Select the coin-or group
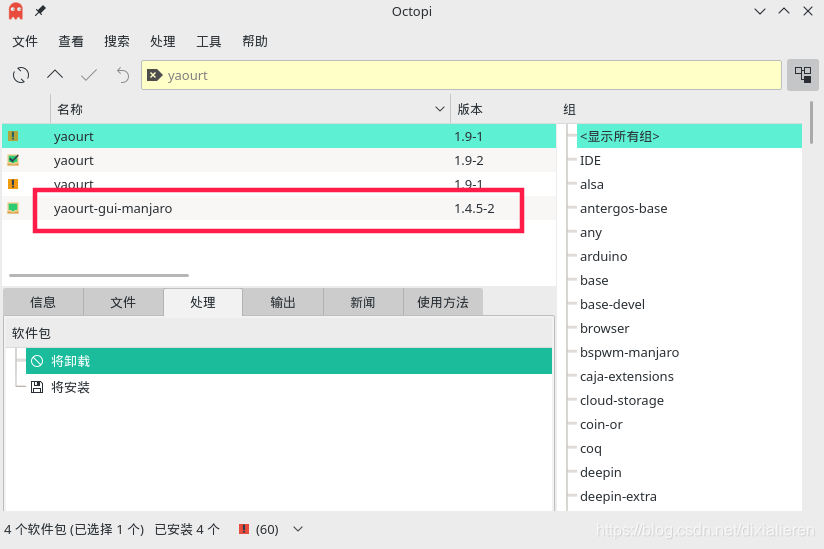The height and width of the screenshot is (549, 824). tap(601, 424)
